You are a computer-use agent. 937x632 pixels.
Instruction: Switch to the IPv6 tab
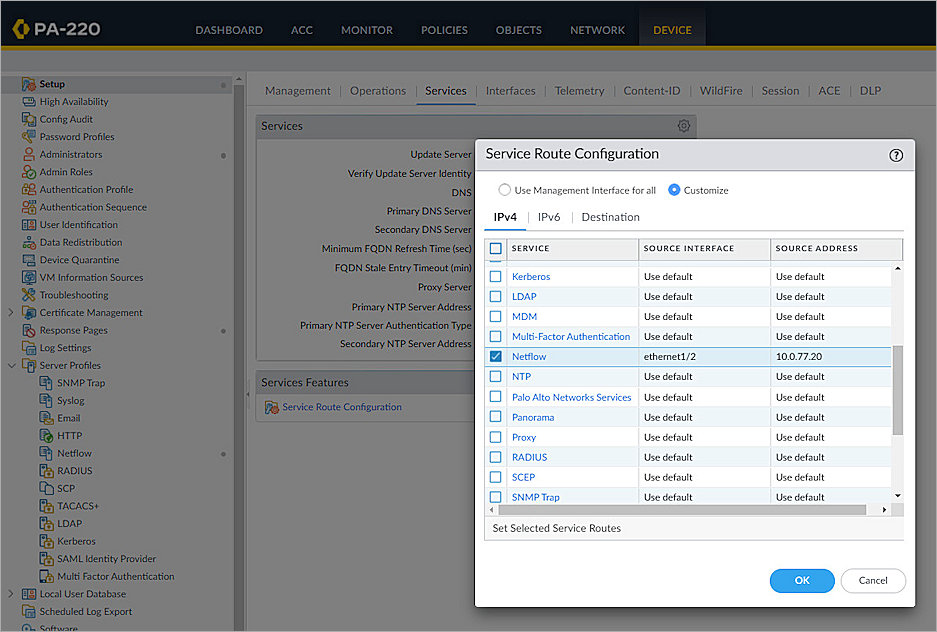pos(548,216)
